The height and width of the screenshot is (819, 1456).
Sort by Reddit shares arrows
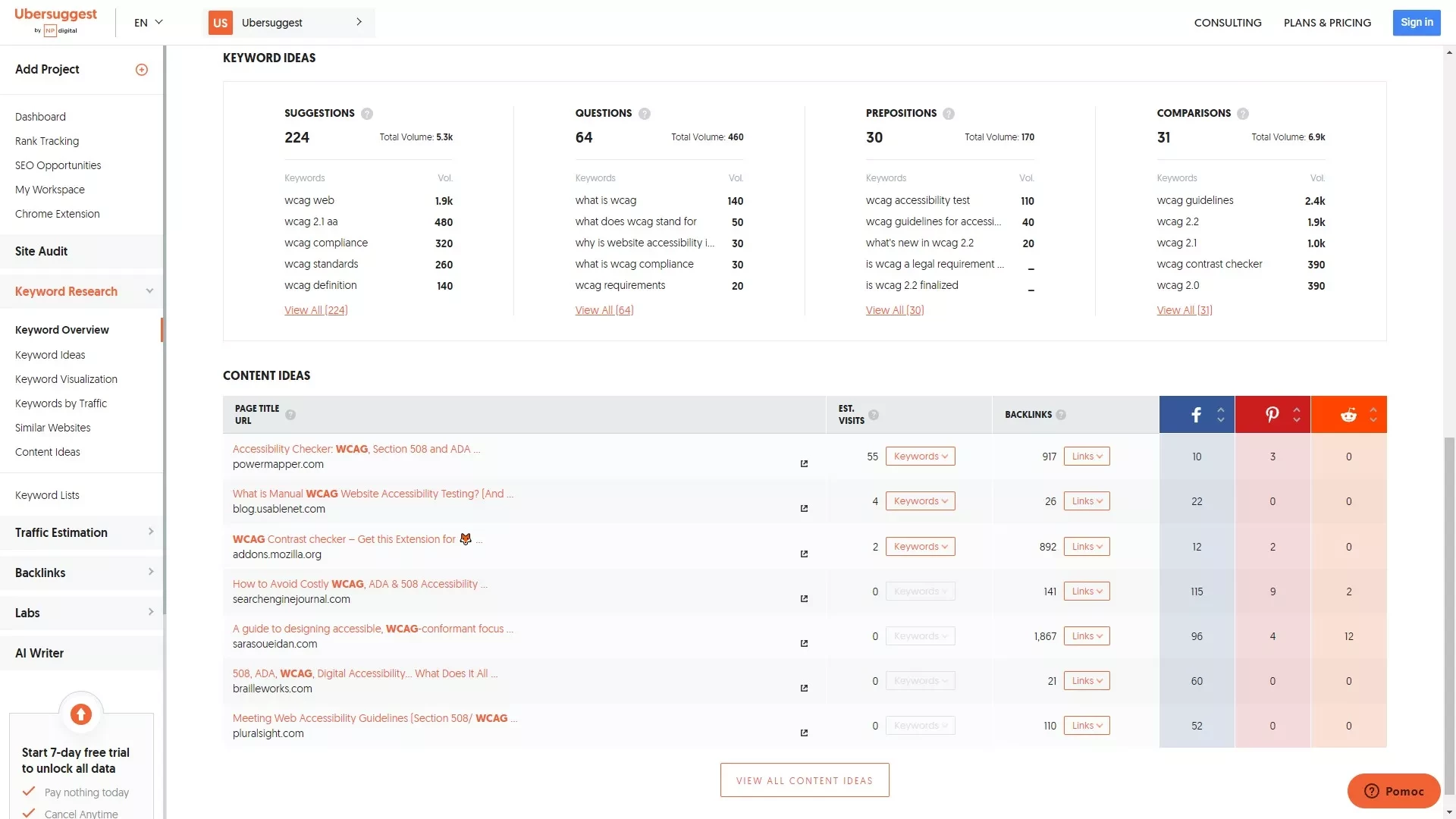1373,415
